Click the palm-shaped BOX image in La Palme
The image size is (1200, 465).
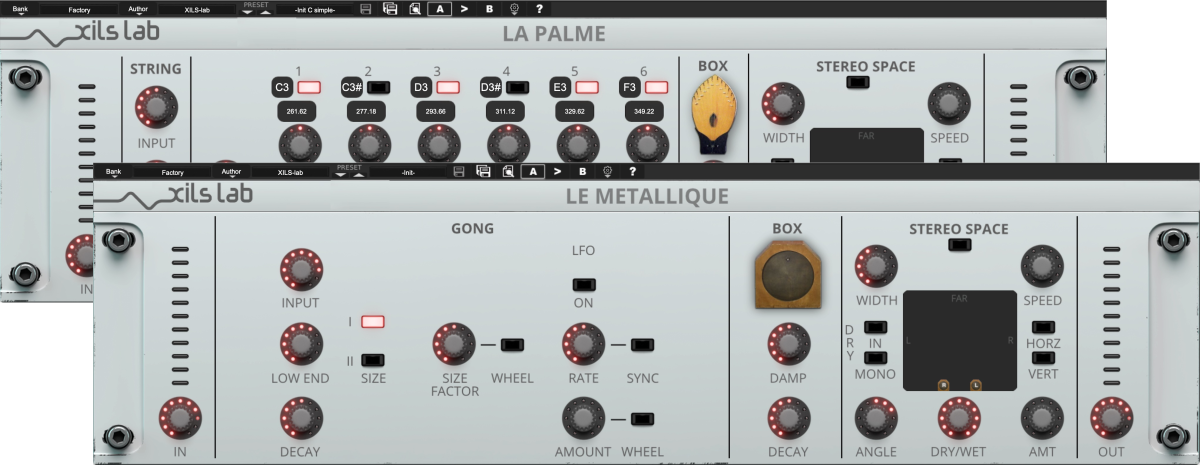click(713, 112)
